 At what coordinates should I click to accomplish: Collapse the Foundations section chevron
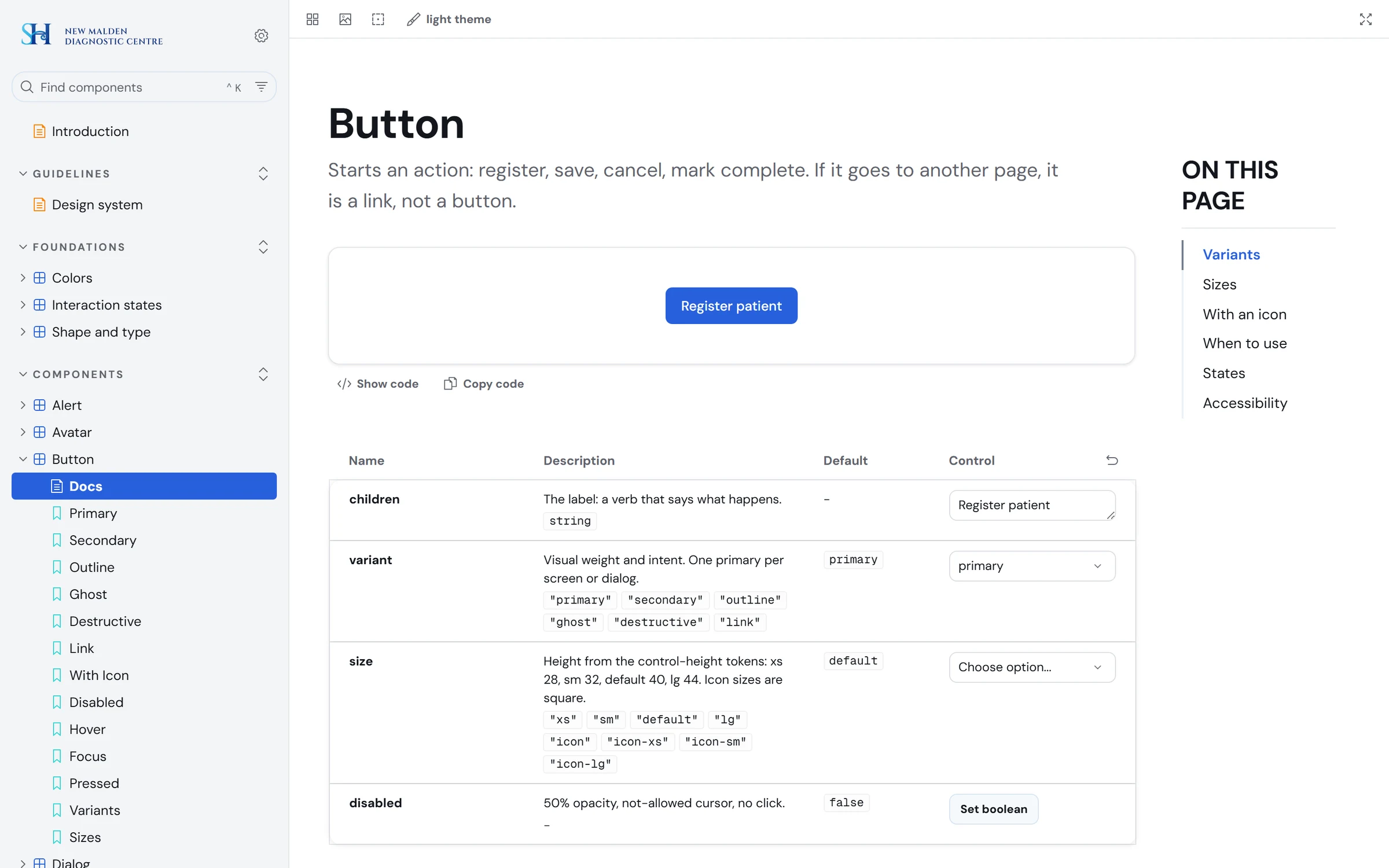point(23,247)
